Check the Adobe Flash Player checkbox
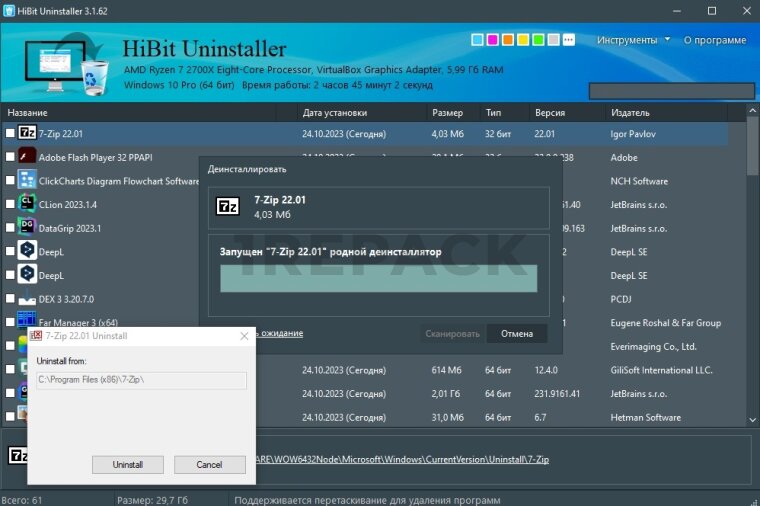The width and height of the screenshot is (760, 506). click(x=10, y=157)
